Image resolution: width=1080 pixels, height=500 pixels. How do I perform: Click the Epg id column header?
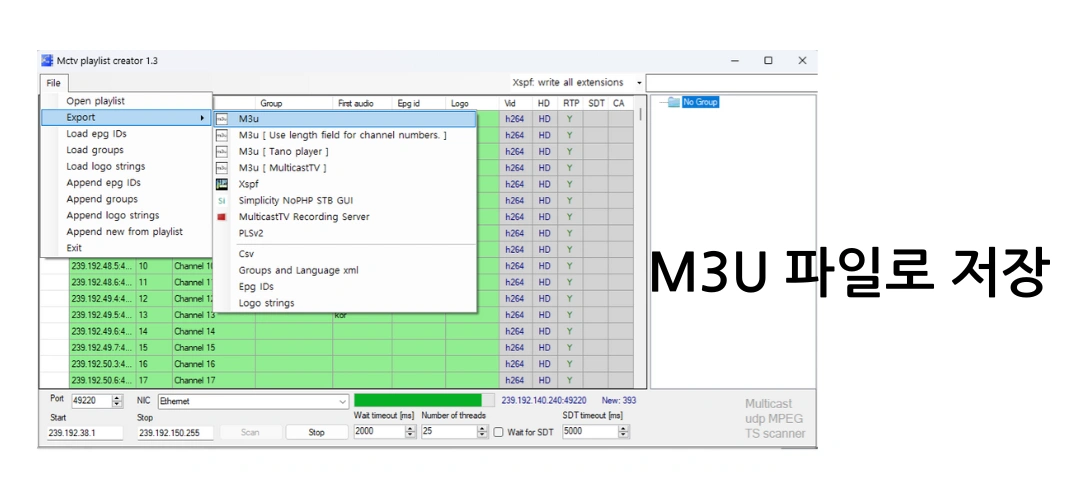(x=419, y=103)
